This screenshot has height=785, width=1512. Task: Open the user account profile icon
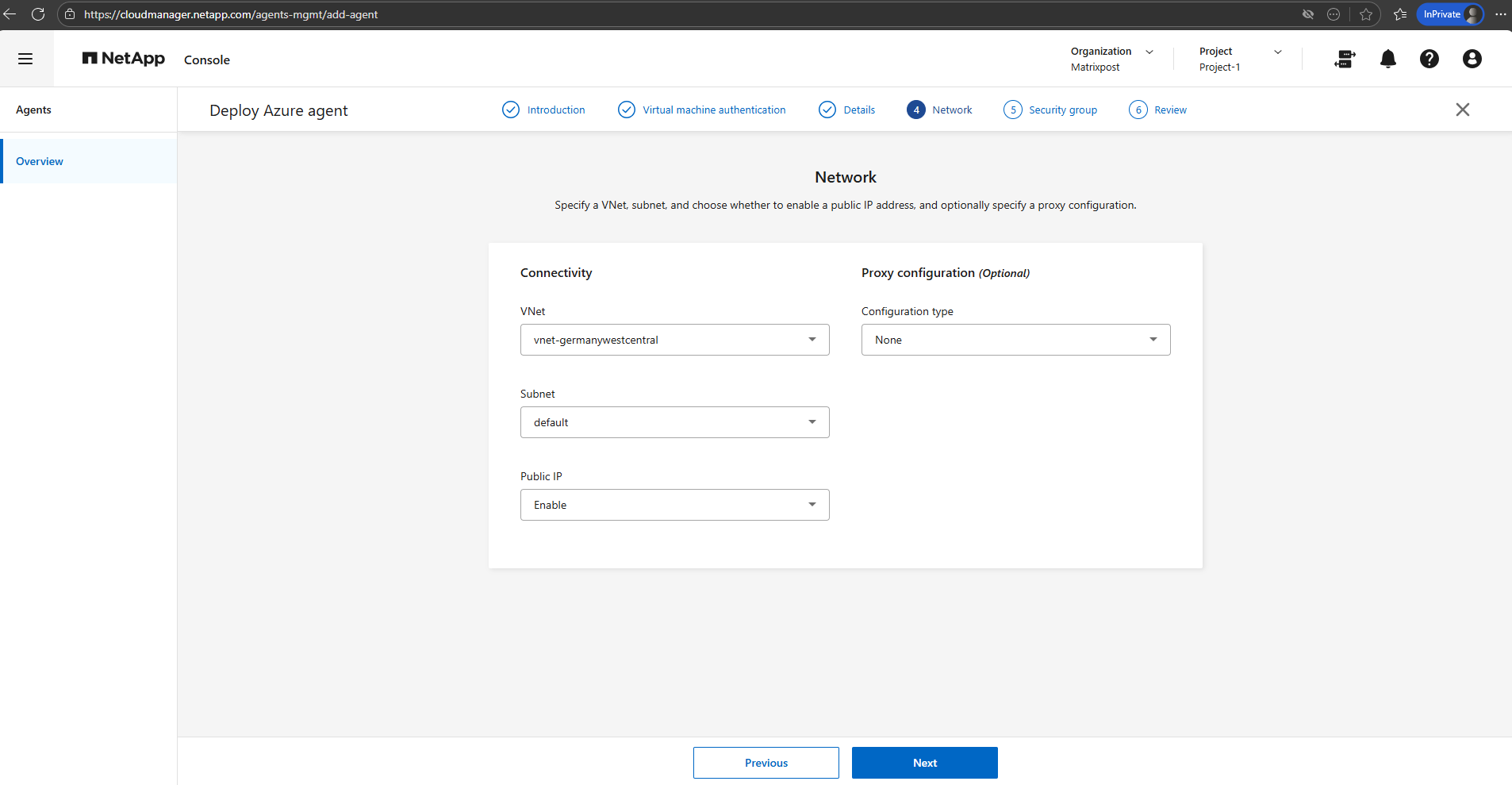point(1472,59)
